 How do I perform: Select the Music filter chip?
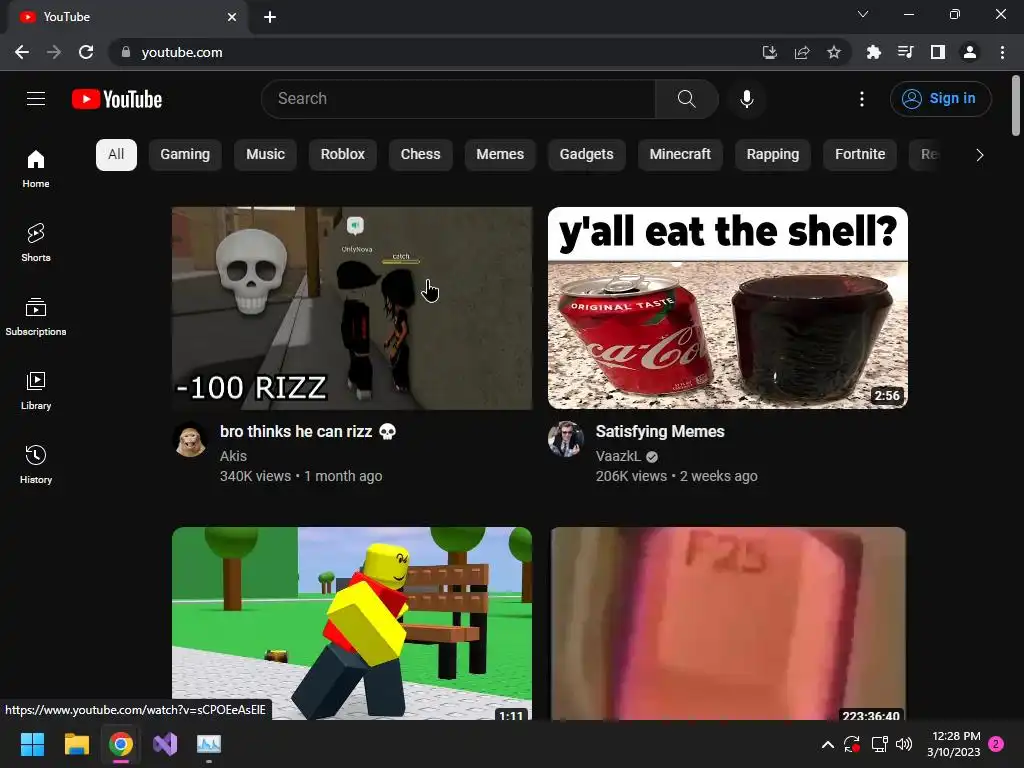[x=265, y=155]
